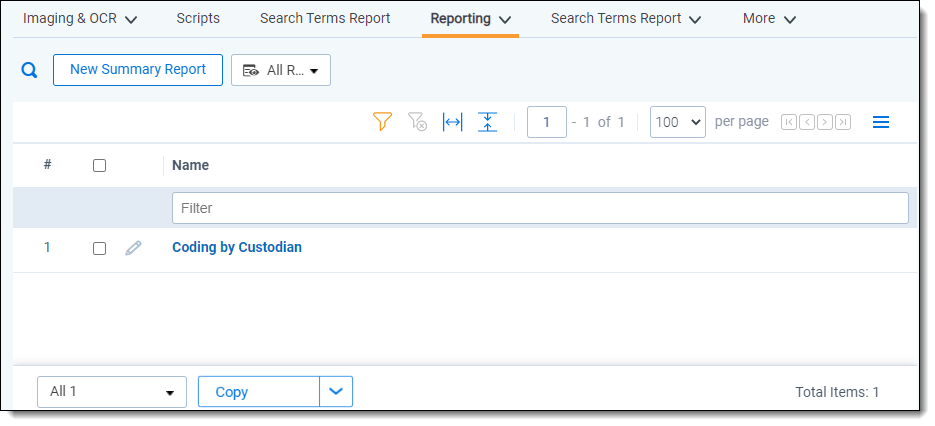Click the pencil edit icon for Coding by Custodian
935x426 pixels.
(133, 248)
